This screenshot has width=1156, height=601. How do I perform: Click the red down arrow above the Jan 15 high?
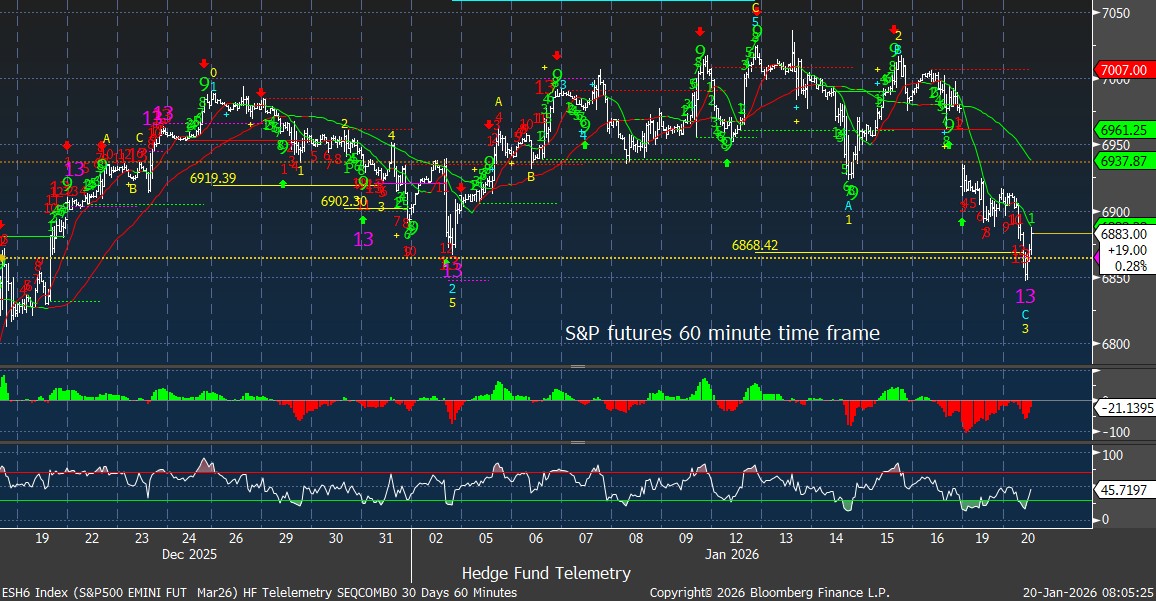tap(893, 30)
